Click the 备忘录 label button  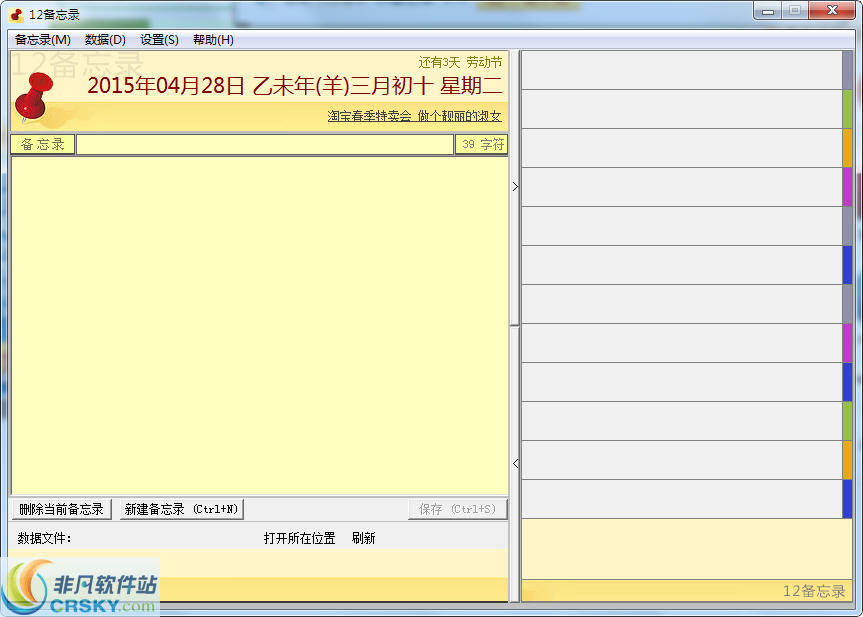coord(42,143)
